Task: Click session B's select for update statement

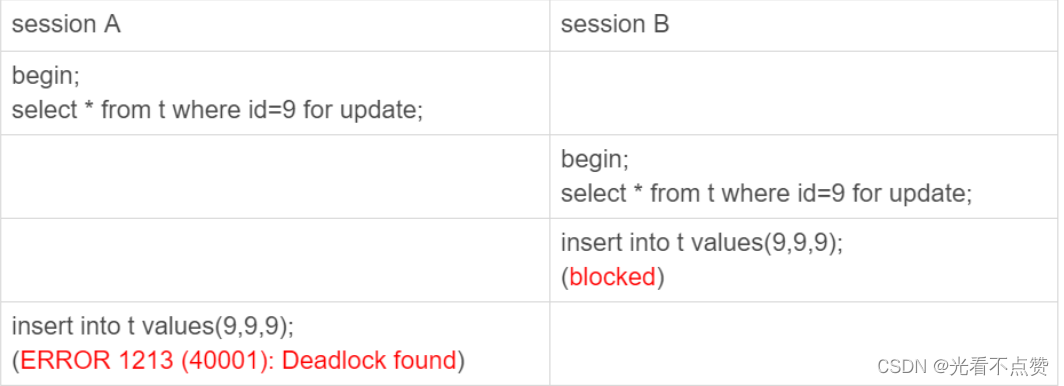Action: coord(767,193)
